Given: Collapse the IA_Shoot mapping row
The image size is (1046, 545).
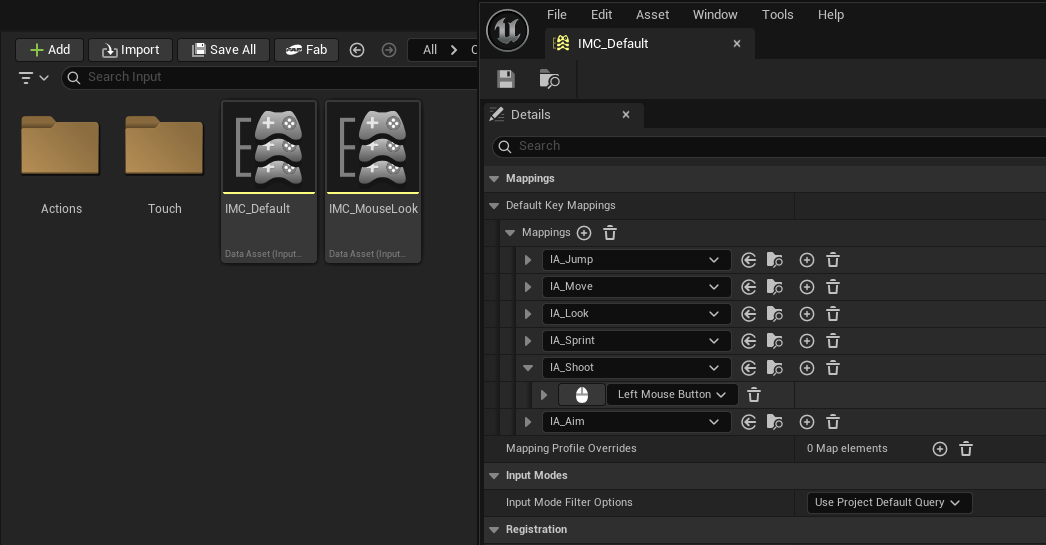Looking at the screenshot, I should (528, 368).
